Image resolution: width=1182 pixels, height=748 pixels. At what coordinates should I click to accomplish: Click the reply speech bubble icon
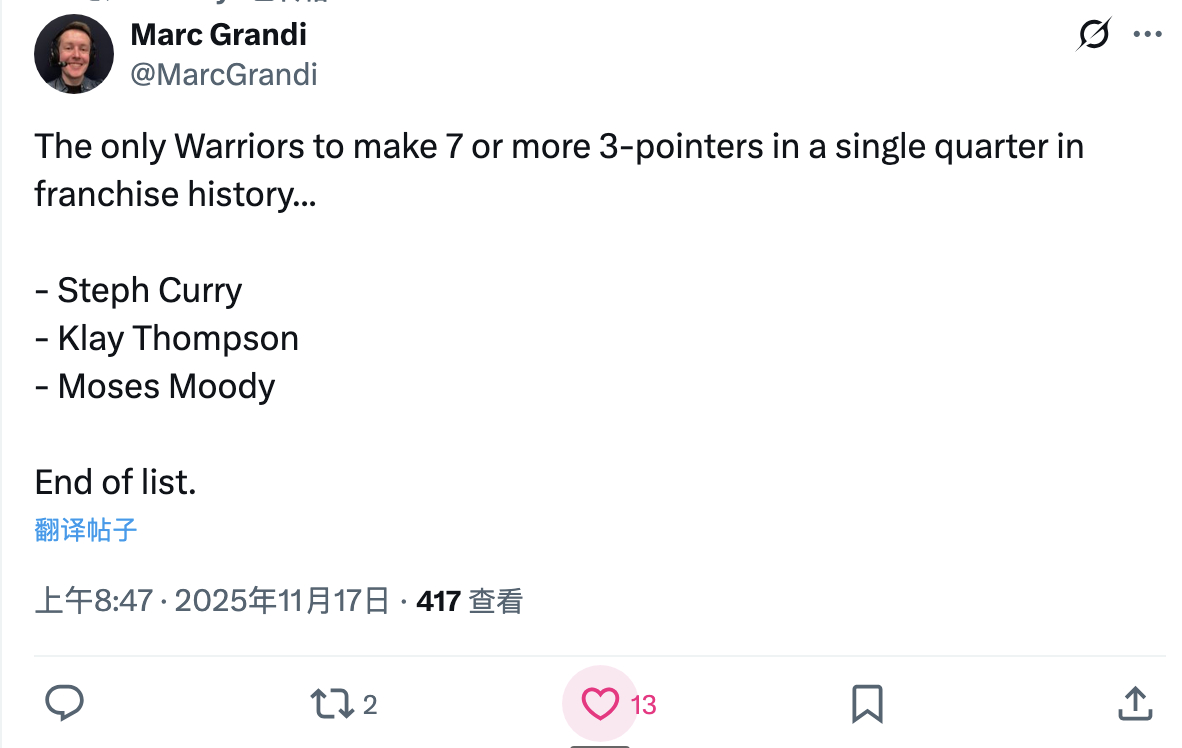click(x=65, y=704)
